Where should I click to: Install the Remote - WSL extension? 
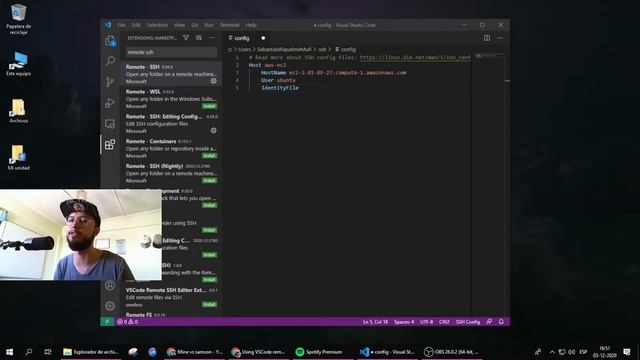[x=209, y=106]
